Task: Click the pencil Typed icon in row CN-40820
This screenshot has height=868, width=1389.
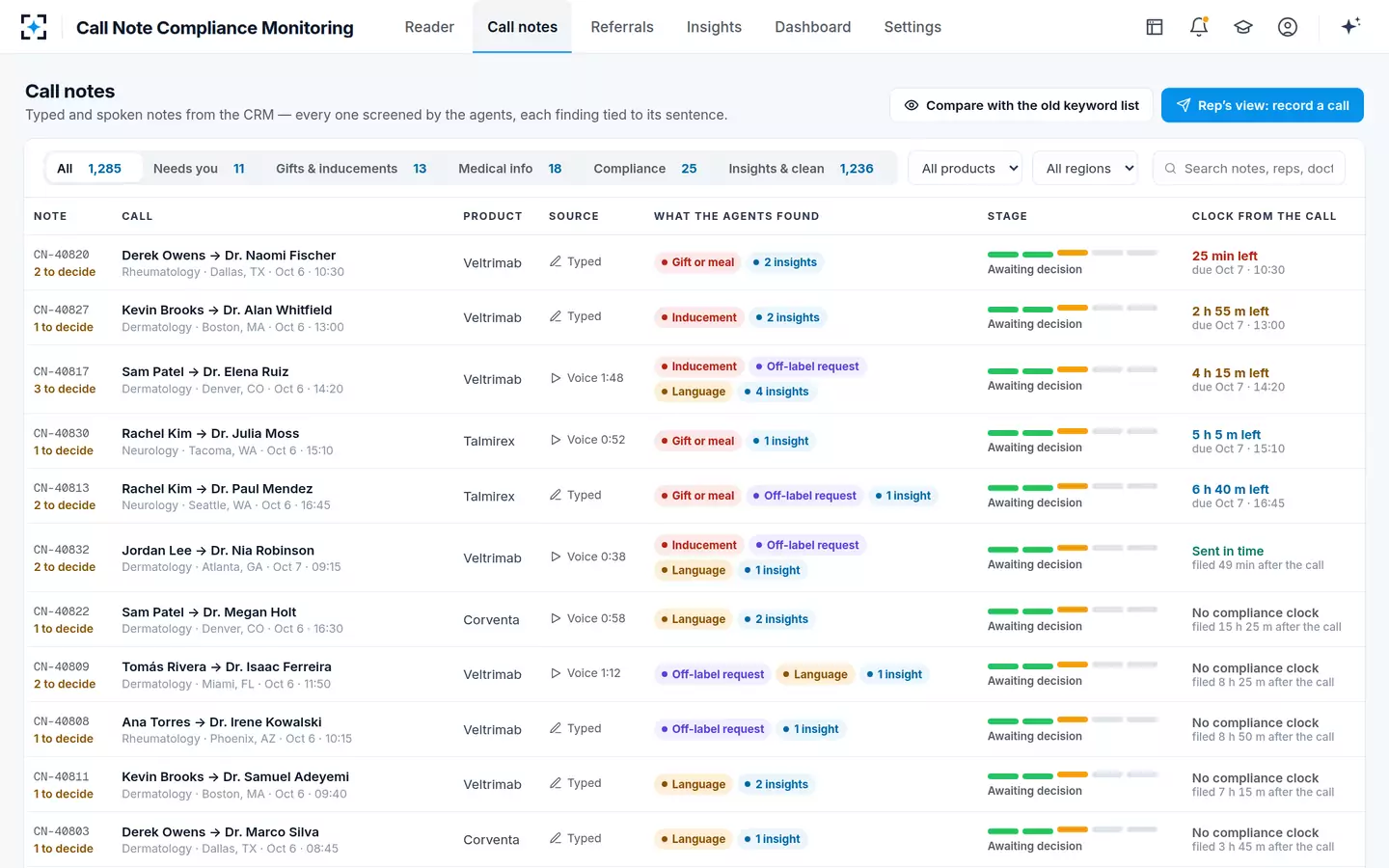Action: pyautogui.click(x=556, y=261)
